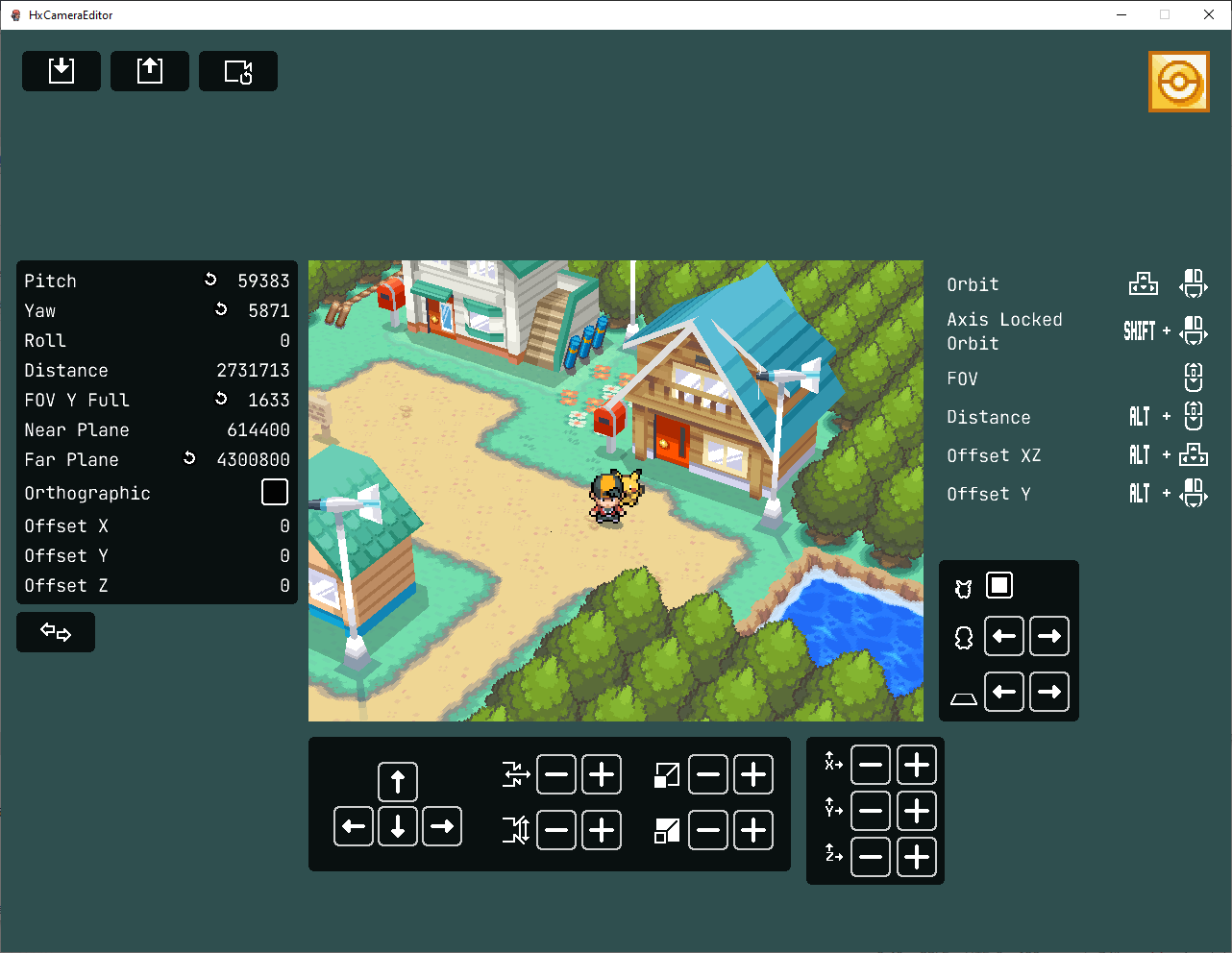The height and width of the screenshot is (953, 1232).
Task: Click the "Orthographic" label
Action: coord(87,493)
